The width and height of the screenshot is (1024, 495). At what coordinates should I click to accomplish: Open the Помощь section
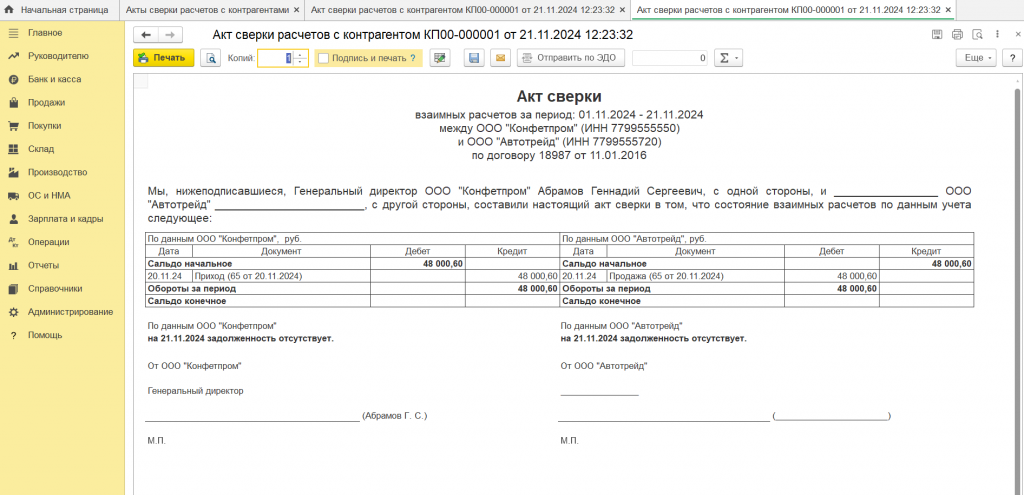click(45, 335)
